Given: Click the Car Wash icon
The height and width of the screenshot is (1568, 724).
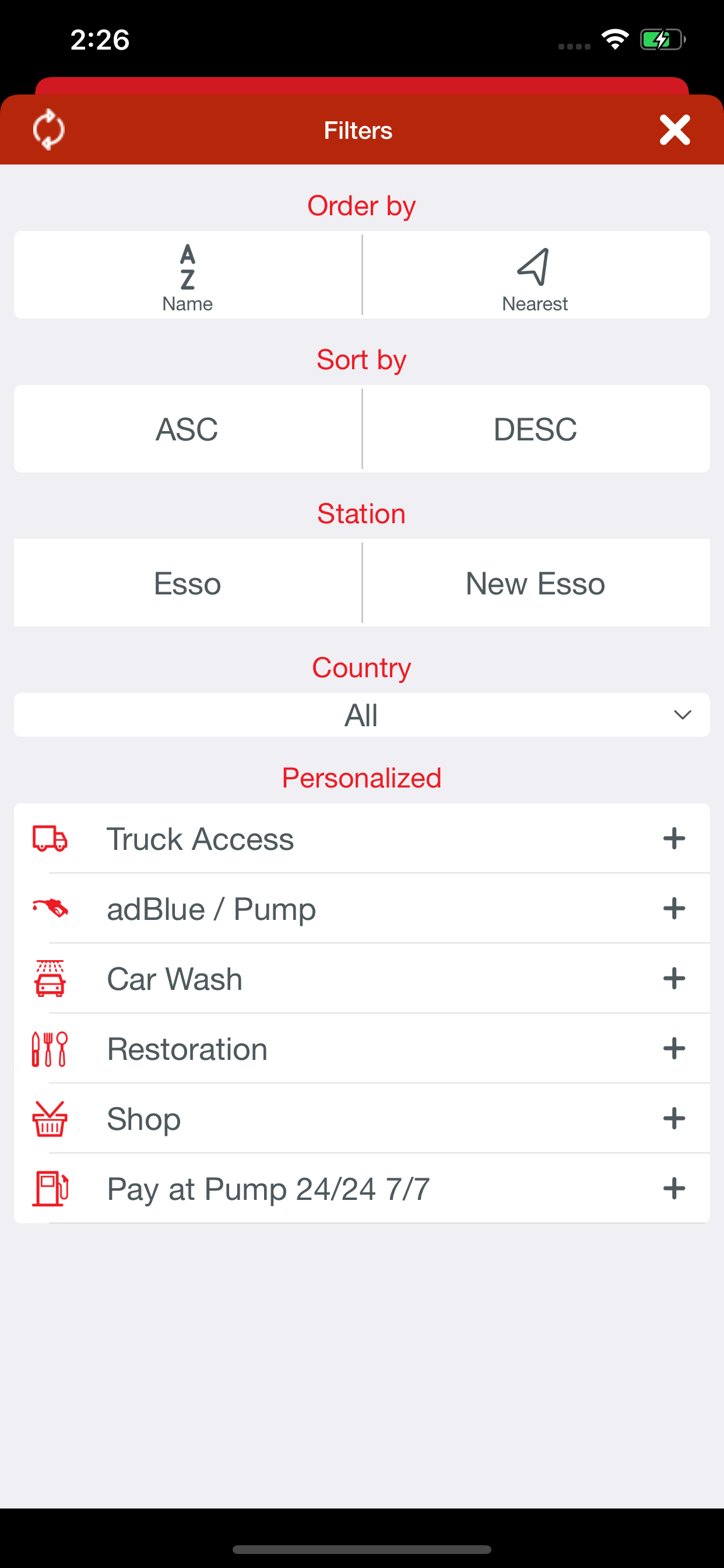Looking at the screenshot, I should click(x=50, y=978).
